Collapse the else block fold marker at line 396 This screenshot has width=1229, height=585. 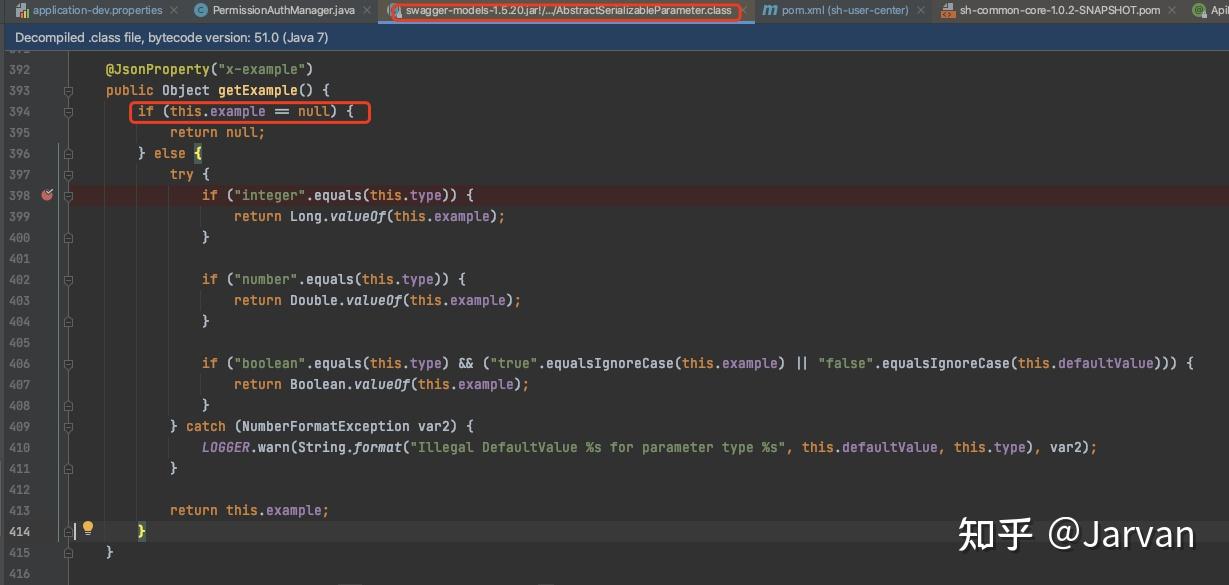pos(66,153)
